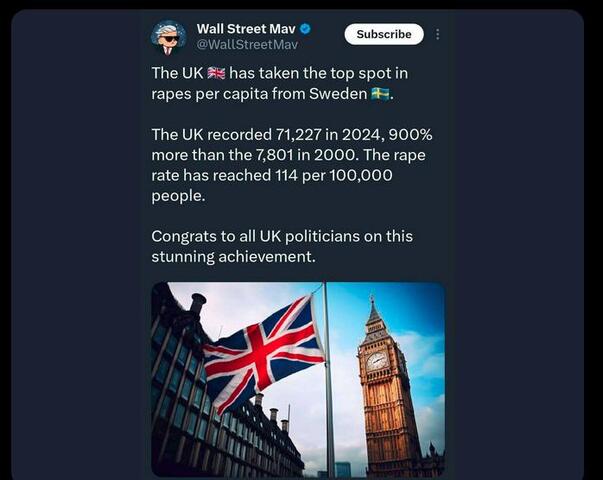The image size is (603, 480).
Task: Click the "Congrats to all UK politicians" line
Action: click(281, 236)
